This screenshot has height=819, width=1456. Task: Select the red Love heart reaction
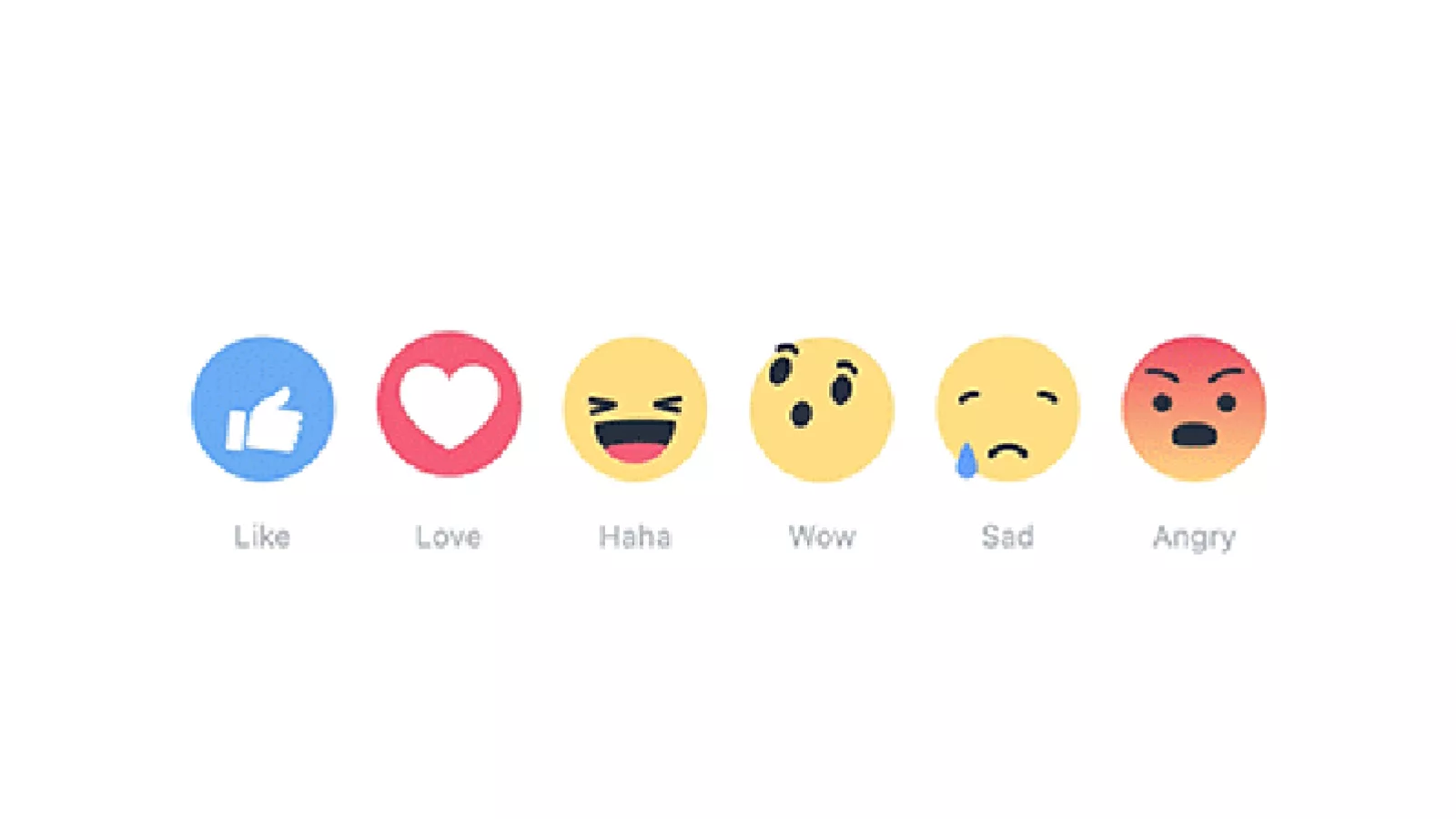[x=450, y=404]
